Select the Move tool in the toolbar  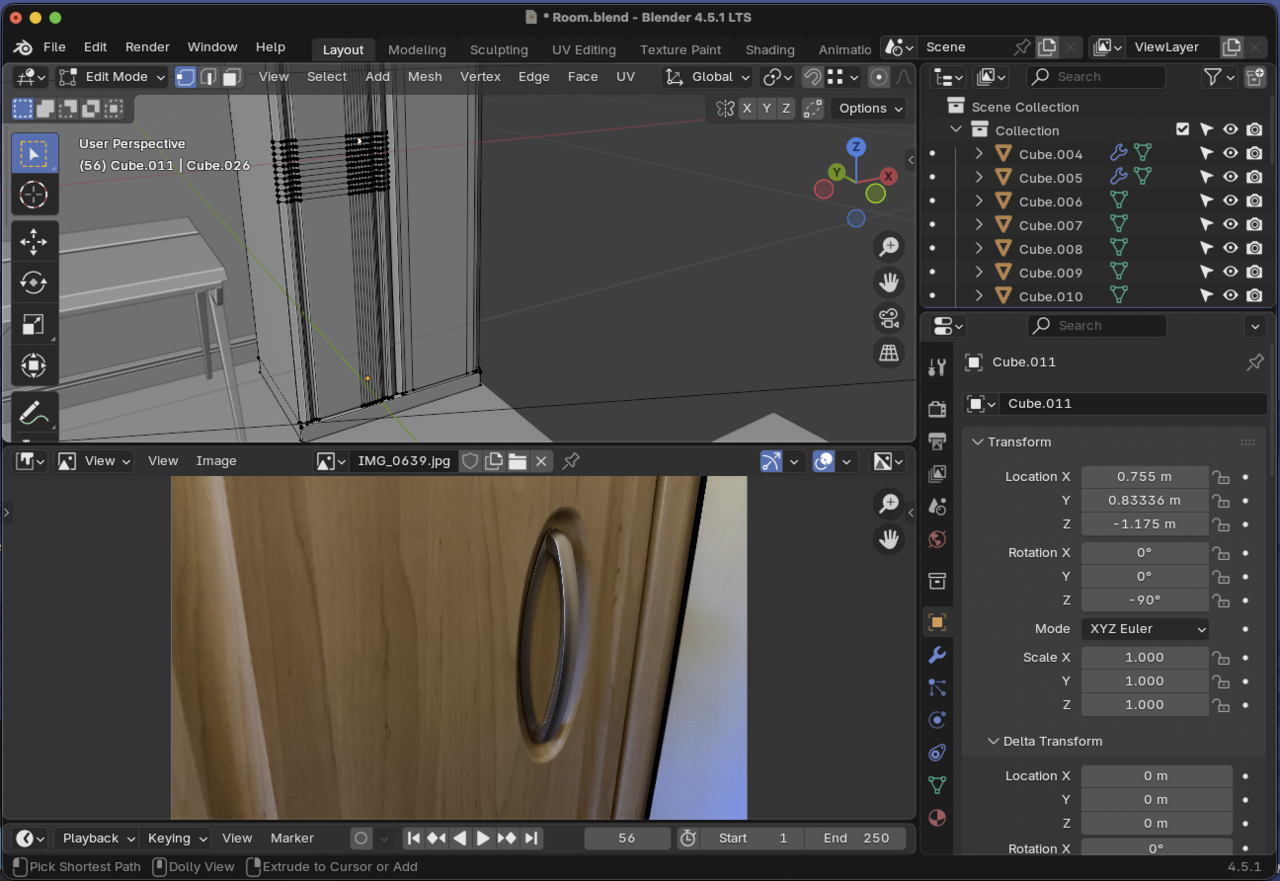(x=34, y=241)
